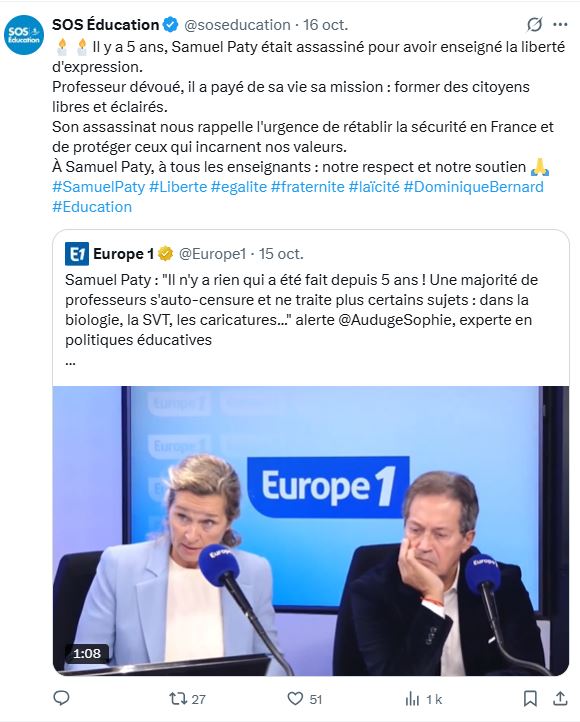580x722 pixels.
Task: Open the SOS Éducation profile avatar
Action: point(23,35)
